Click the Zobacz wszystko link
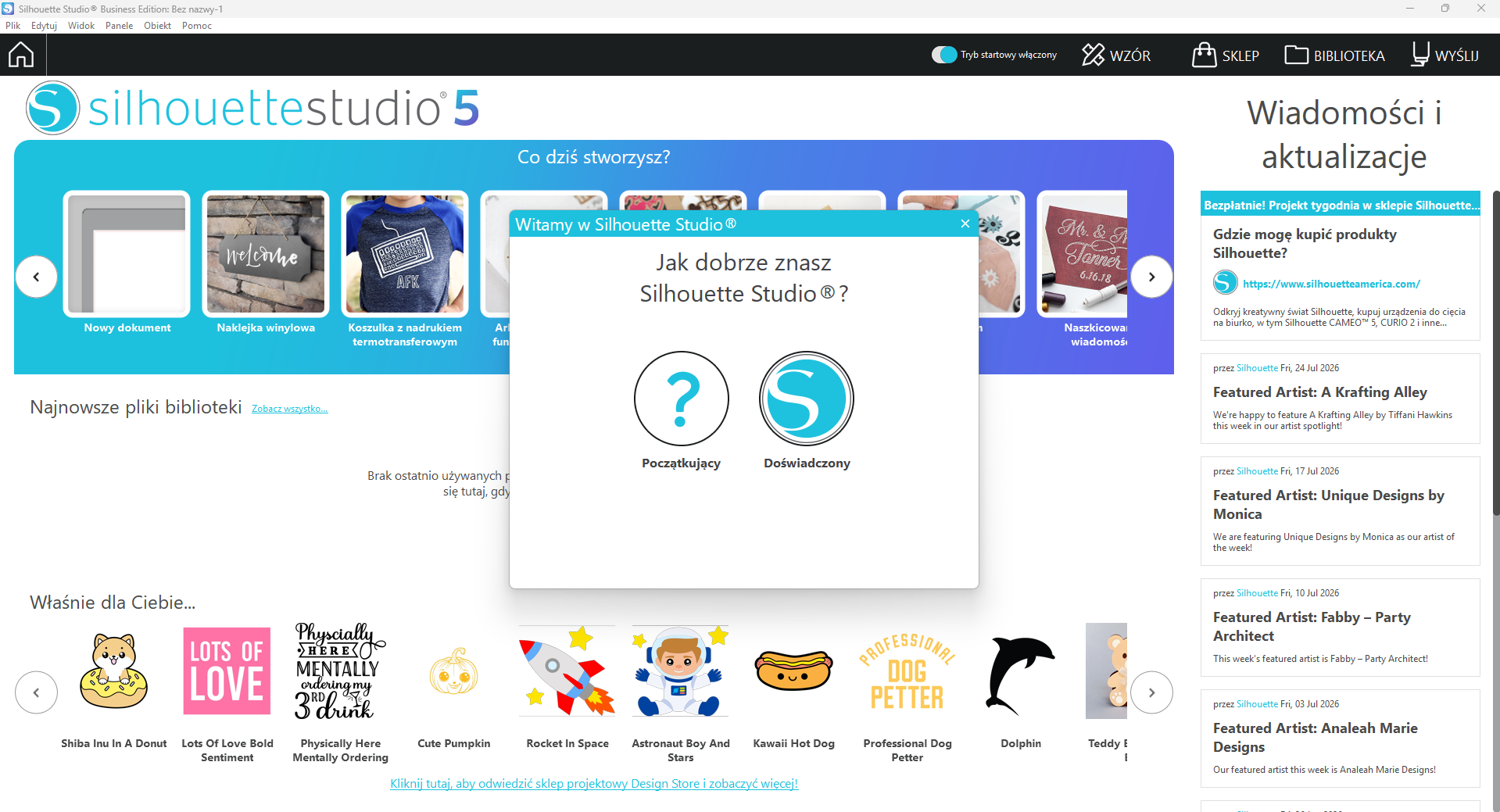Screen dimensions: 1500x812 [290, 409]
